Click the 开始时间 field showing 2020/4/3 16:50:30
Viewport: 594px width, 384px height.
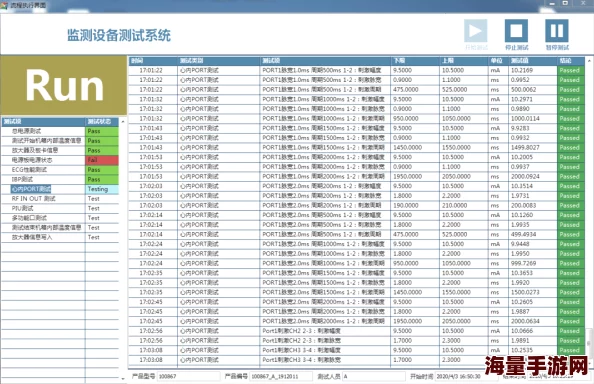[x=466, y=376]
